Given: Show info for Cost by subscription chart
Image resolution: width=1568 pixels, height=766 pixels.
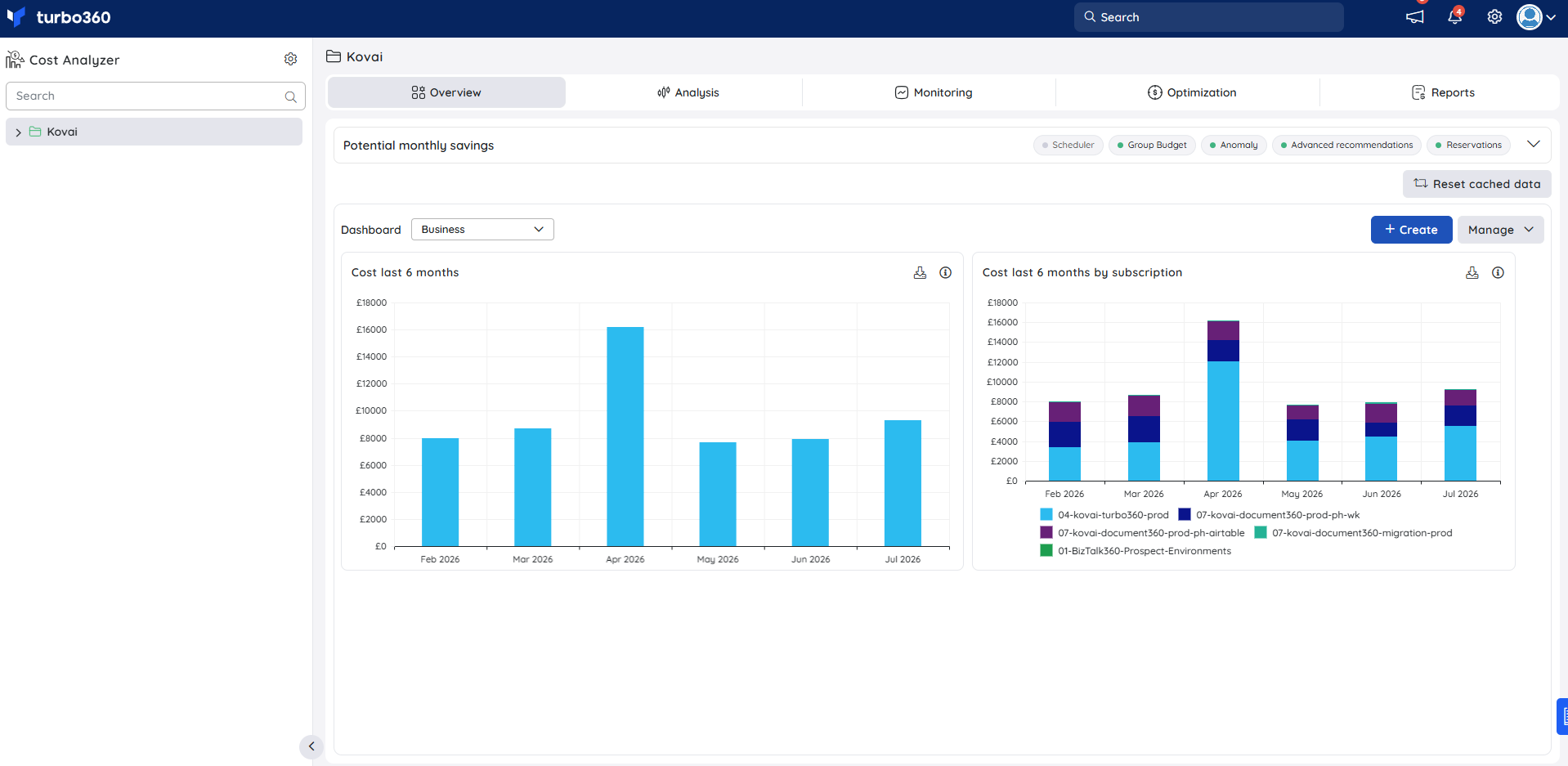Looking at the screenshot, I should [x=1498, y=273].
